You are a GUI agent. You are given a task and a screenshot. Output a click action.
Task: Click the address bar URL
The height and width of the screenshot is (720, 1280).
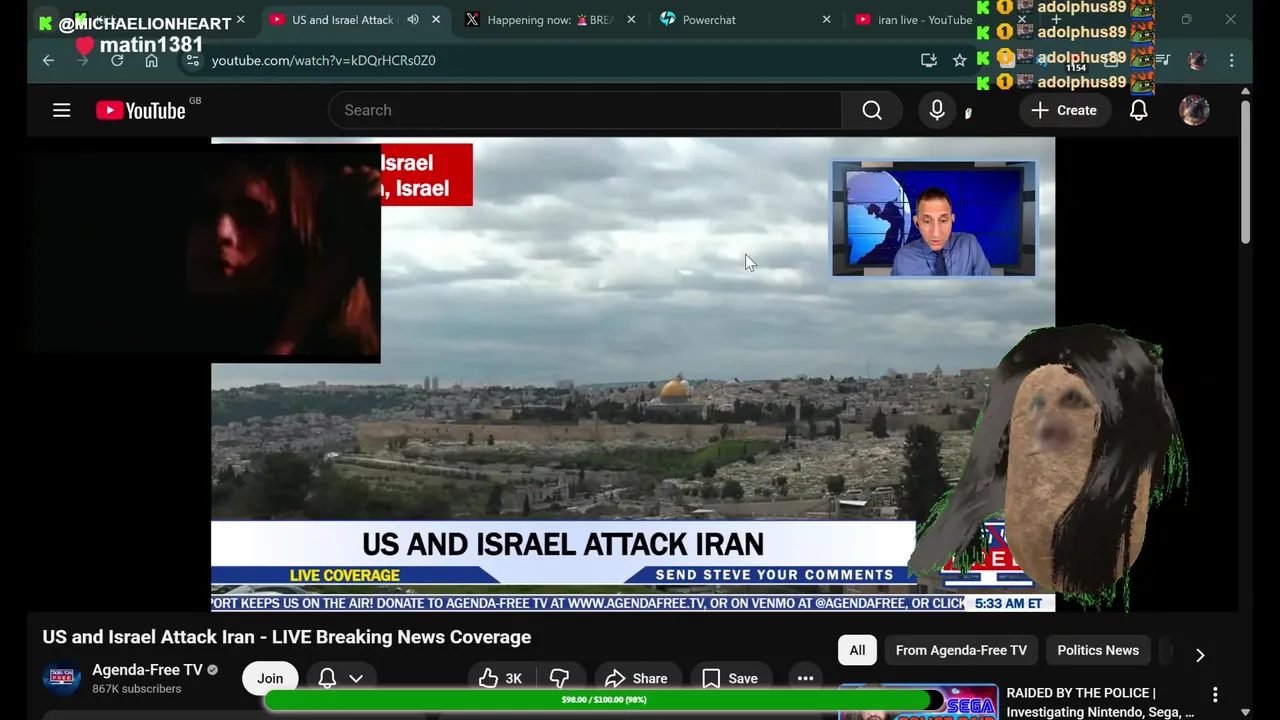pos(323,60)
